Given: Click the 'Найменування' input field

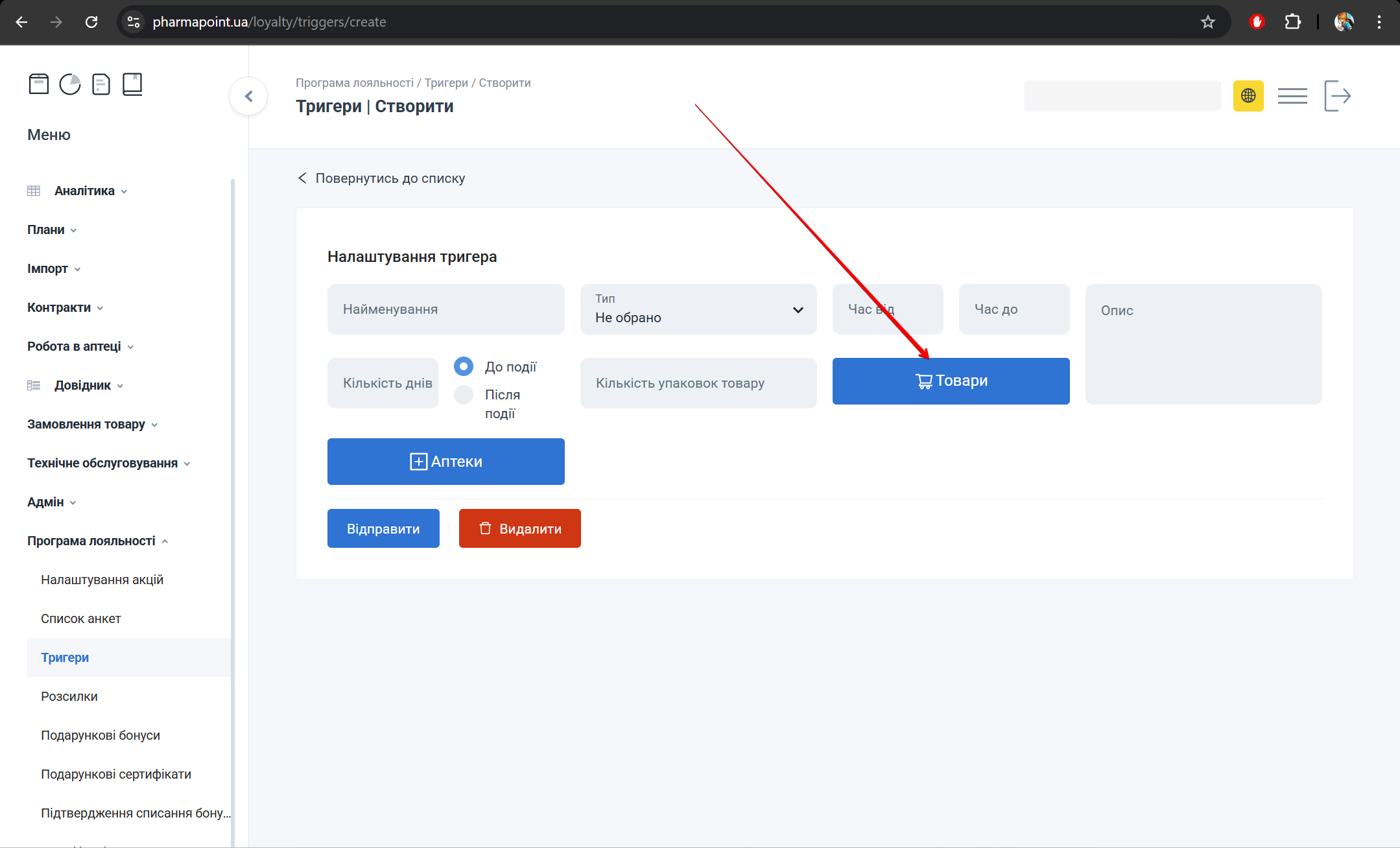Looking at the screenshot, I should [445, 309].
